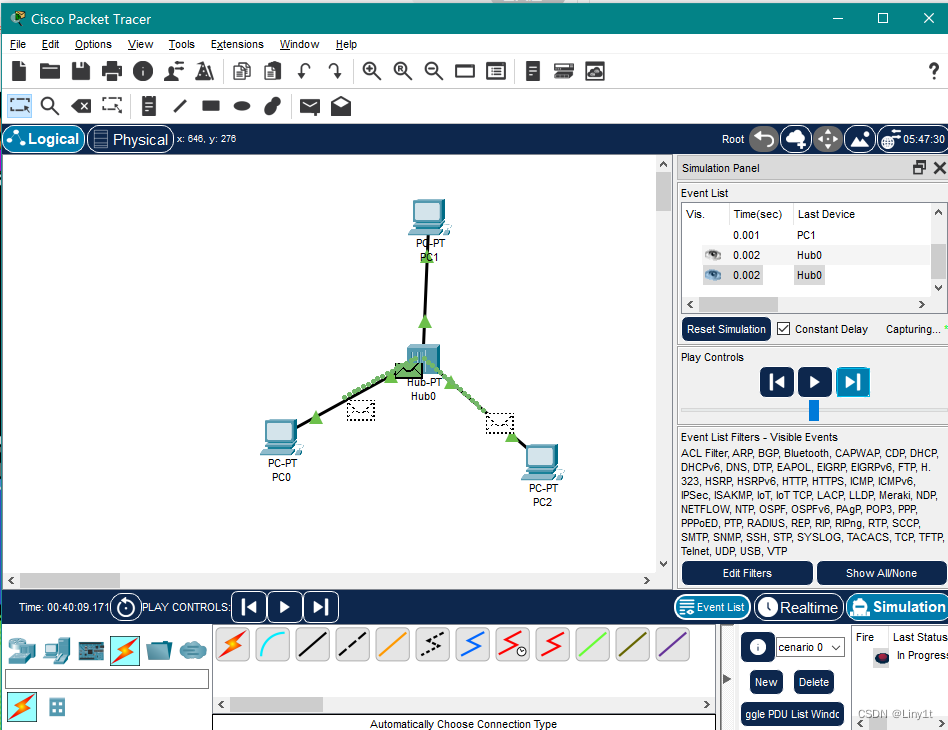Image resolution: width=948 pixels, height=730 pixels.
Task: Click the Edit Filters button
Action: [x=747, y=573]
